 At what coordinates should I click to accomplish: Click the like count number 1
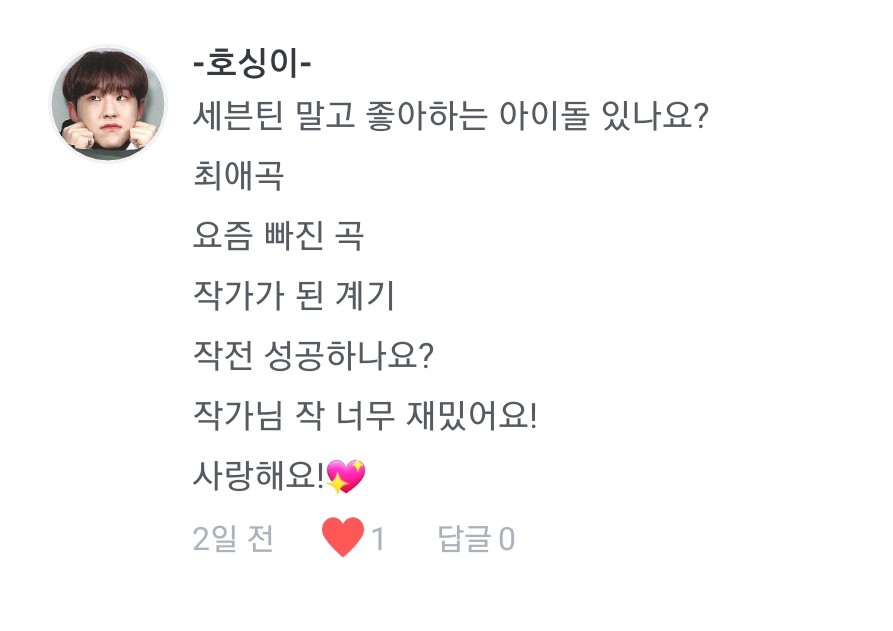pyautogui.click(x=378, y=539)
